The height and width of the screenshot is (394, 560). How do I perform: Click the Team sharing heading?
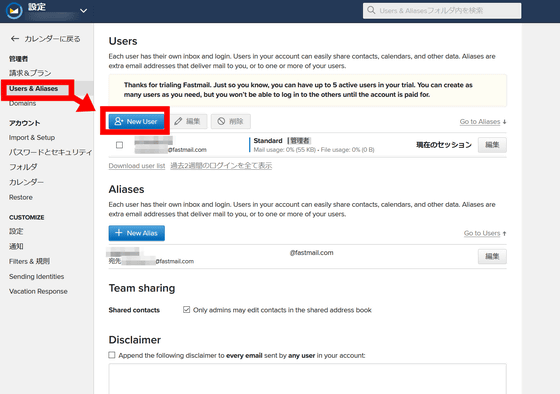click(142, 288)
